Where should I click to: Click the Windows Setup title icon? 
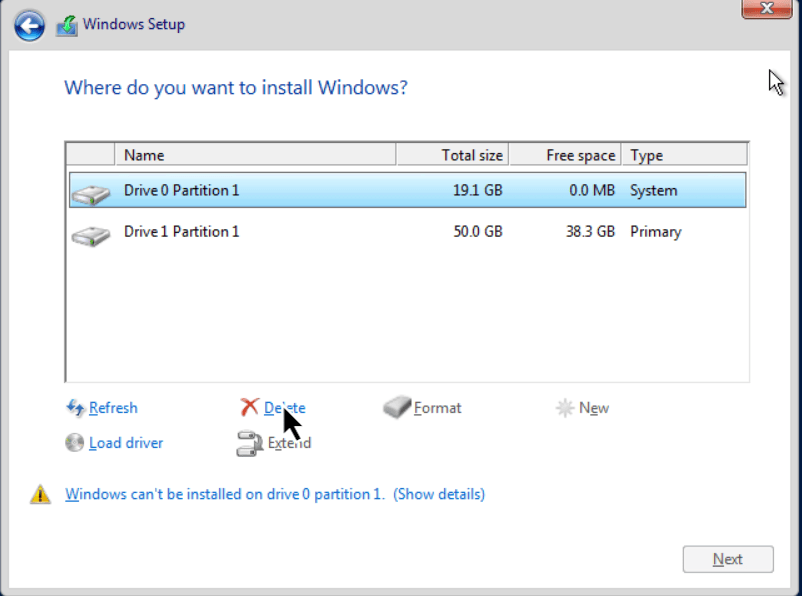pos(67,26)
